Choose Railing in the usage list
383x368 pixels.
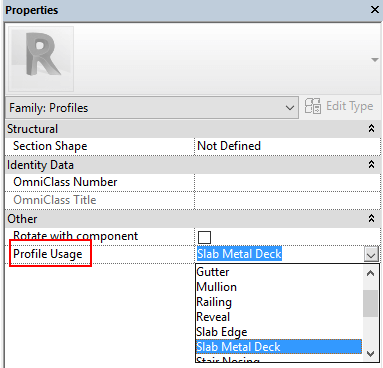click(x=279, y=302)
